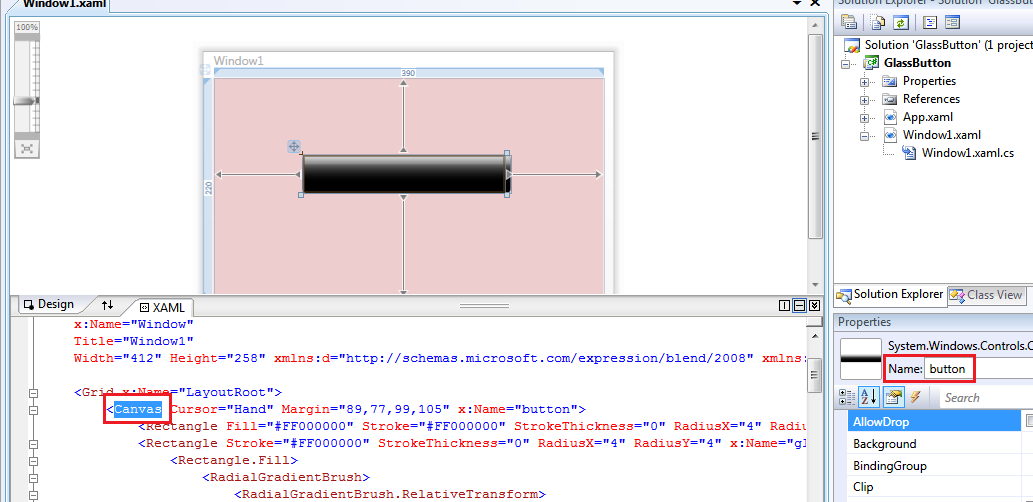
Task: Click the designer zoom slider thumb
Action: 26,101
